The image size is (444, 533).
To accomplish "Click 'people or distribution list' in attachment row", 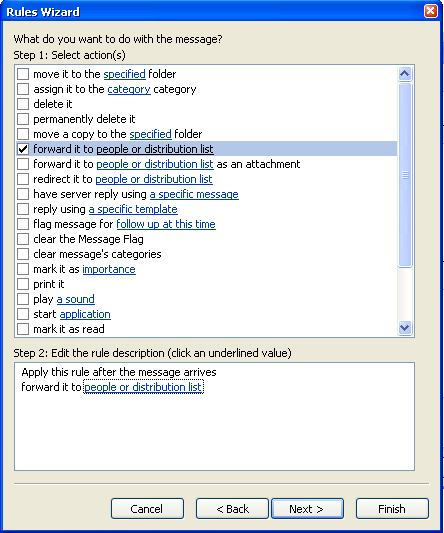I will pyautogui.click(x=155, y=164).
